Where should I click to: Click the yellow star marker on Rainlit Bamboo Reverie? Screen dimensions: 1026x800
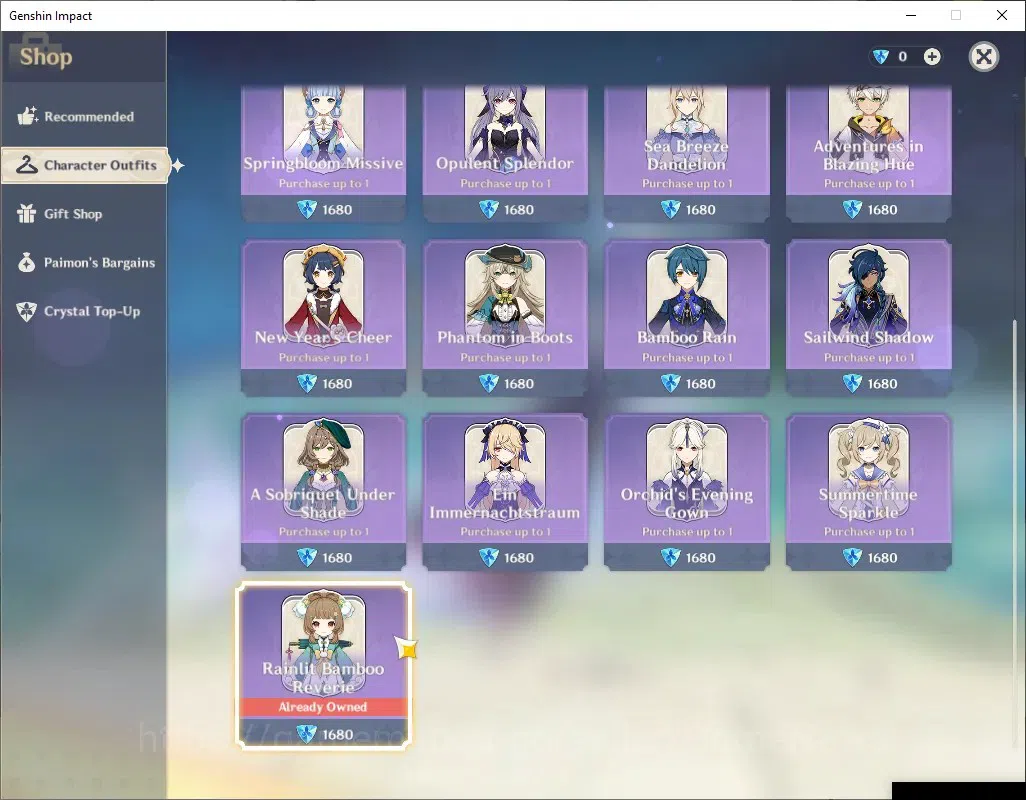[x=406, y=648]
